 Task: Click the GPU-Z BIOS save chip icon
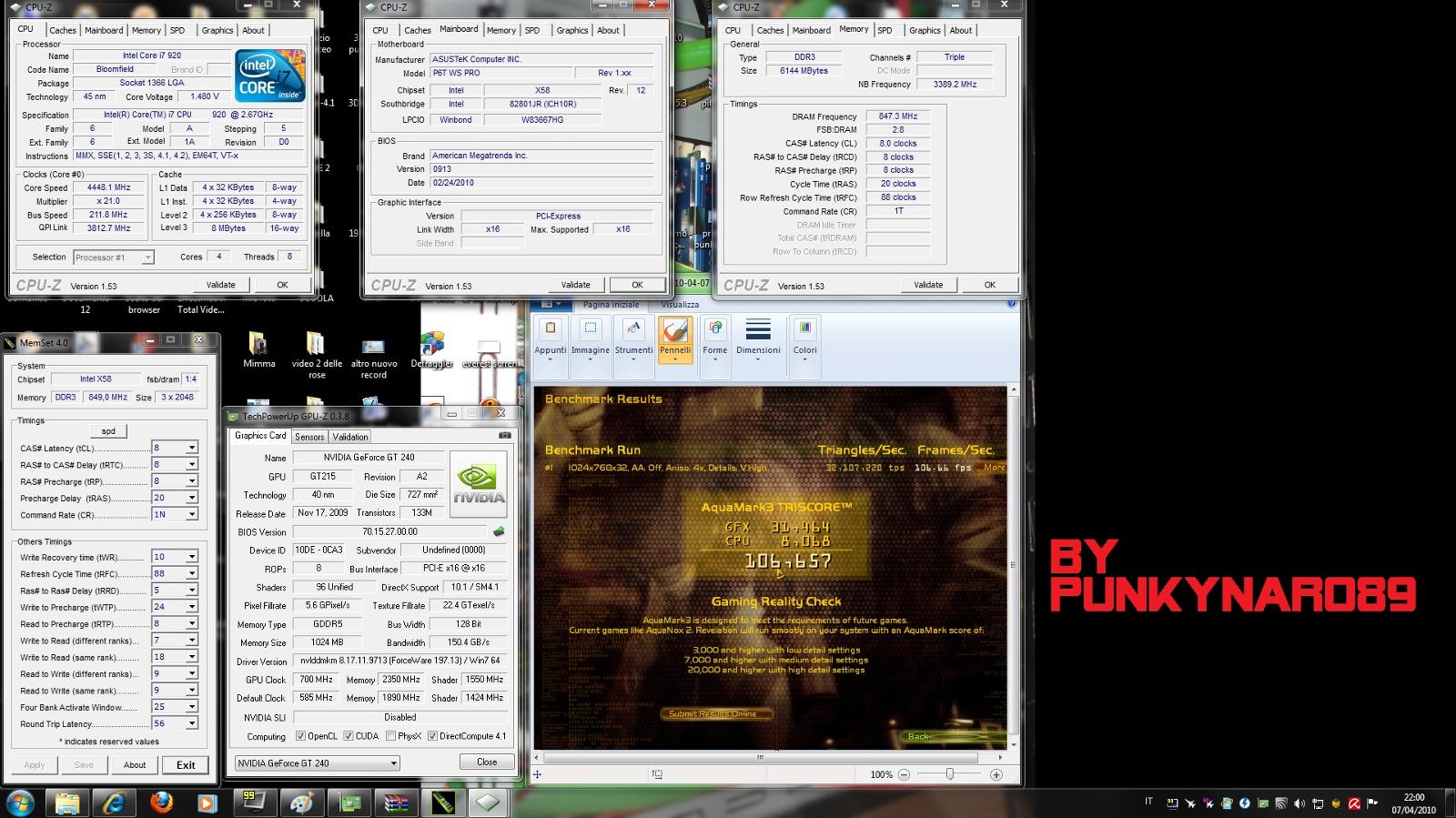pos(499,531)
